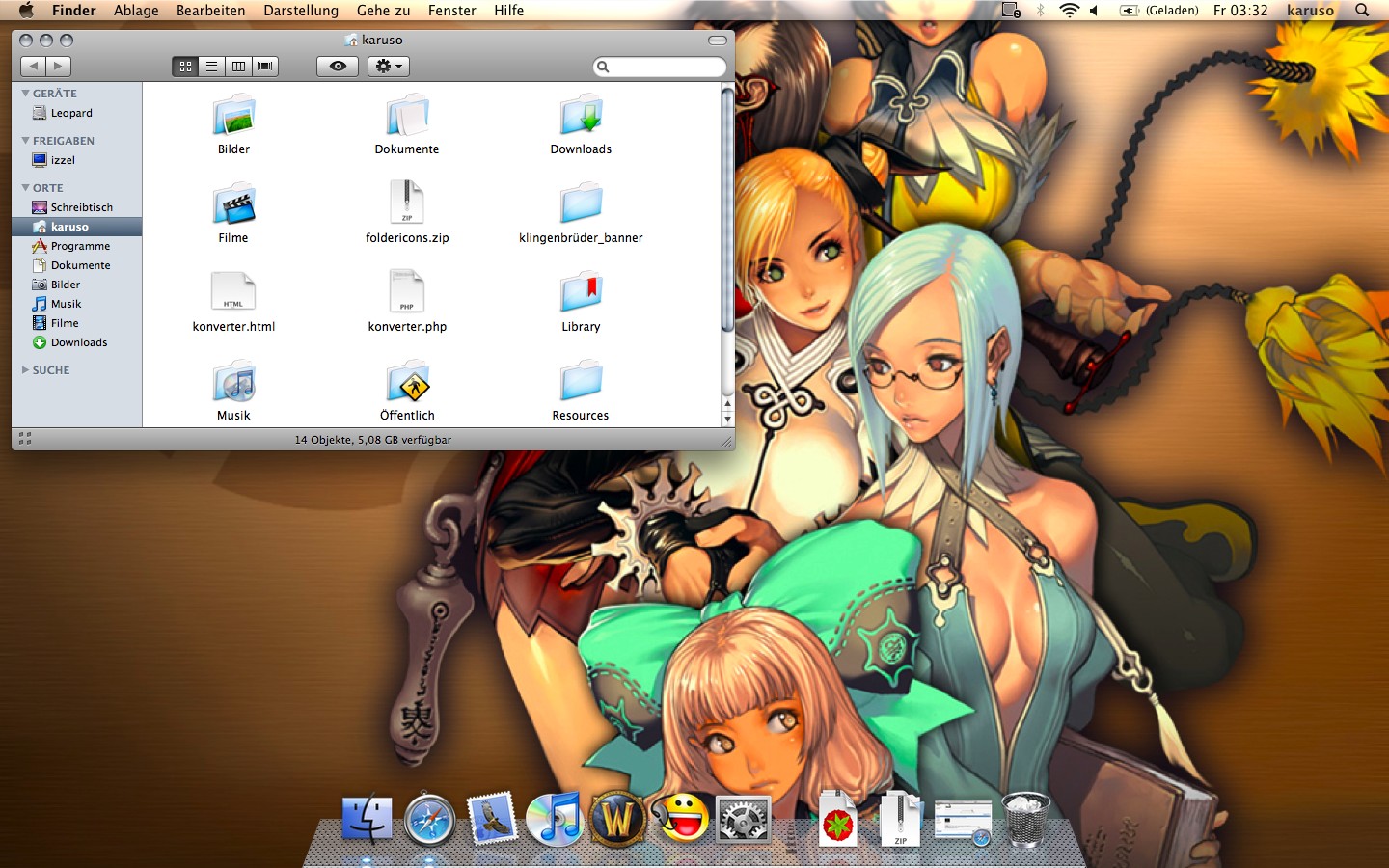Open the karuso user menu
The height and width of the screenshot is (868, 1389).
[1310, 11]
